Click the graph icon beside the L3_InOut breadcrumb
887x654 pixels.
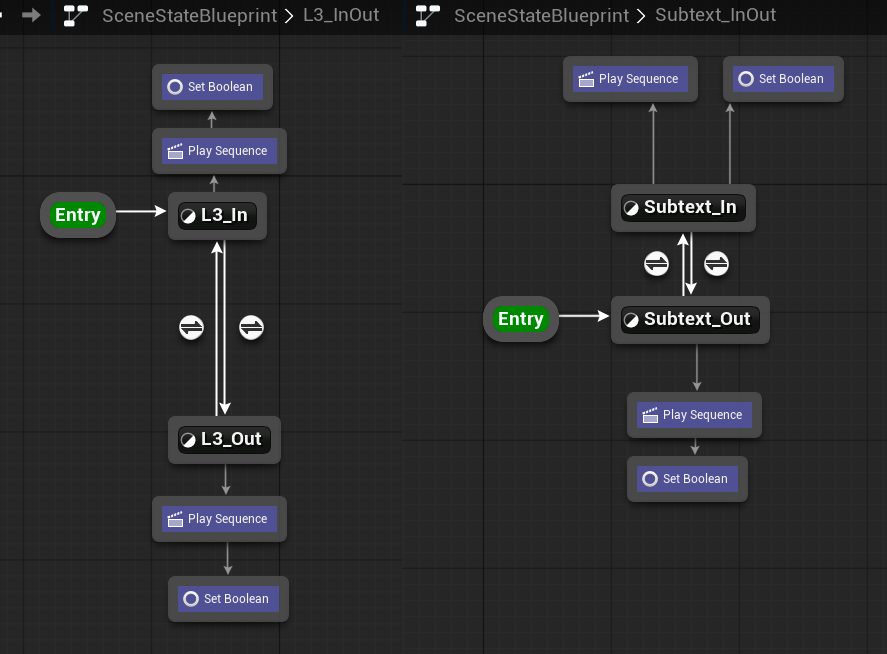tap(75, 15)
